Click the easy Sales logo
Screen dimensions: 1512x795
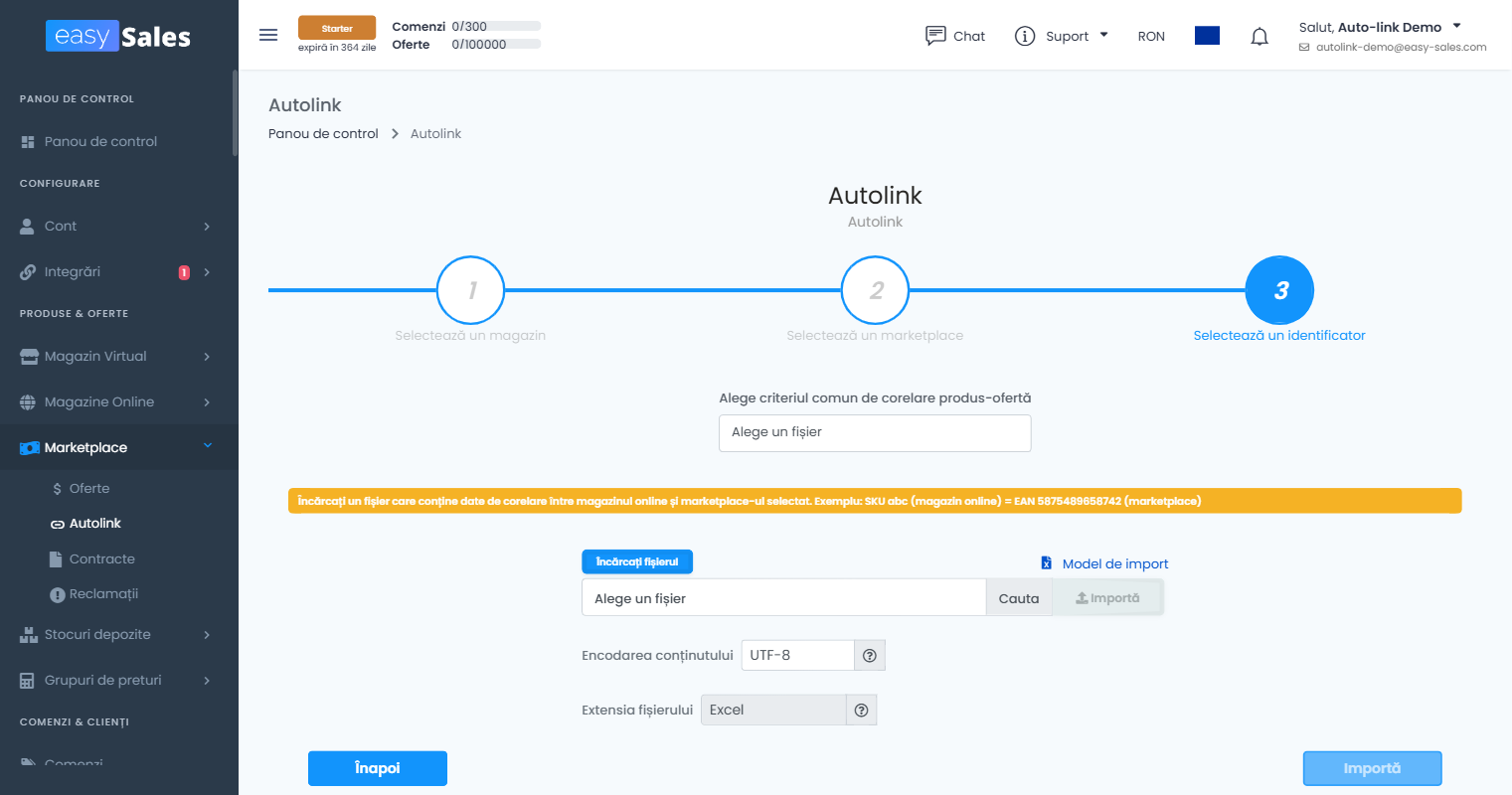pyautogui.click(x=118, y=37)
